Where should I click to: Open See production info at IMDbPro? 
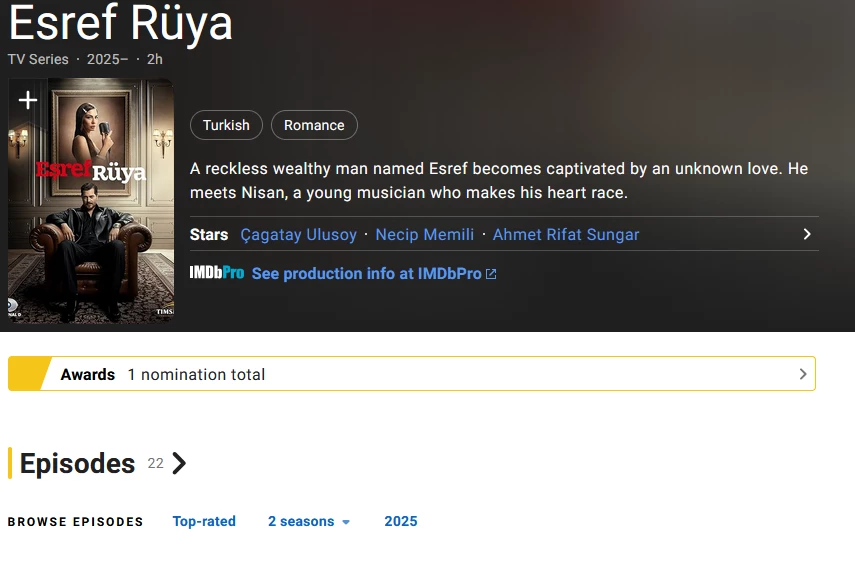366,273
